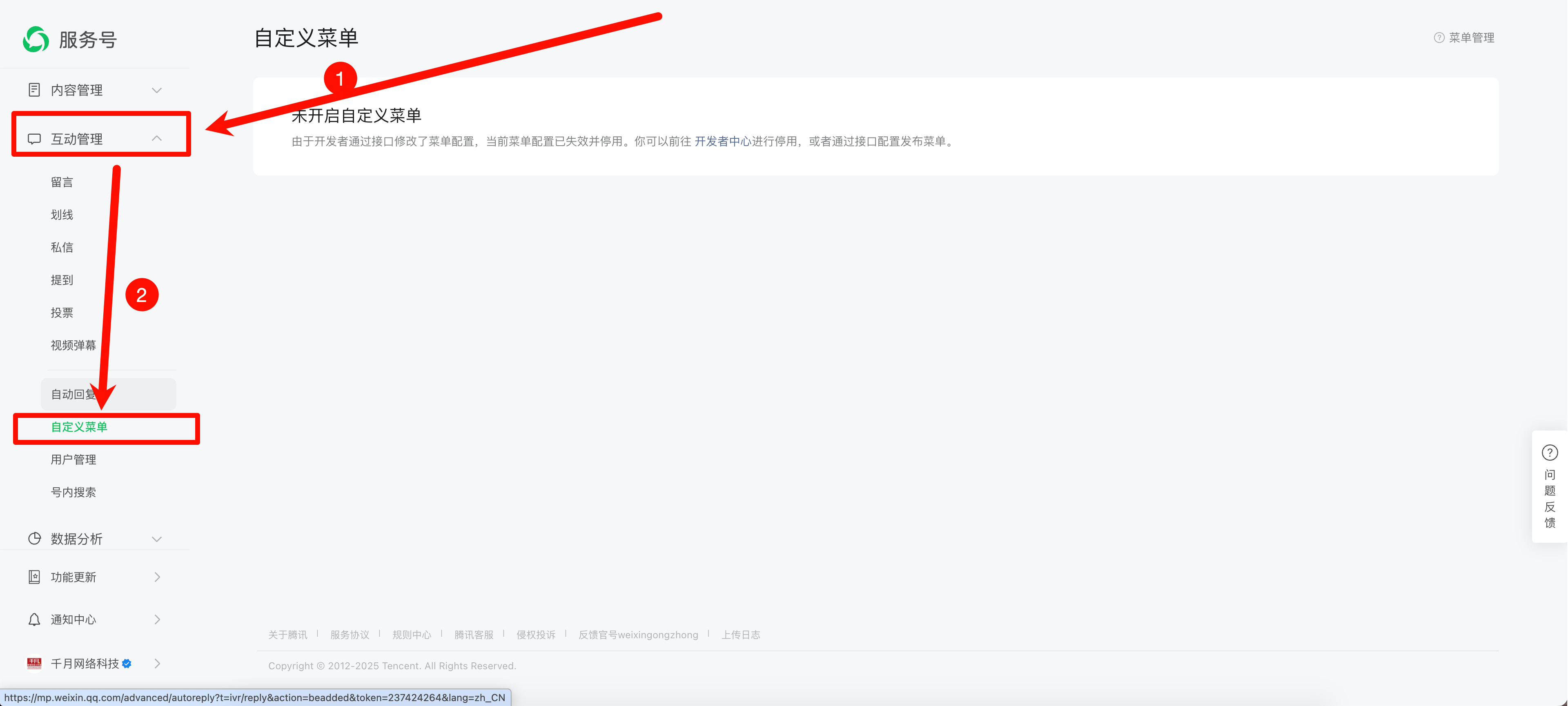Click the 内容管理 document icon

coord(34,90)
